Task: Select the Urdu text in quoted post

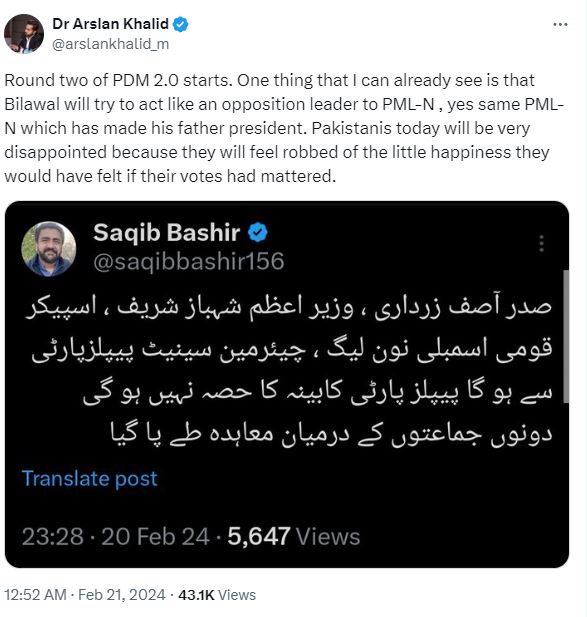Action: pos(289,370)
